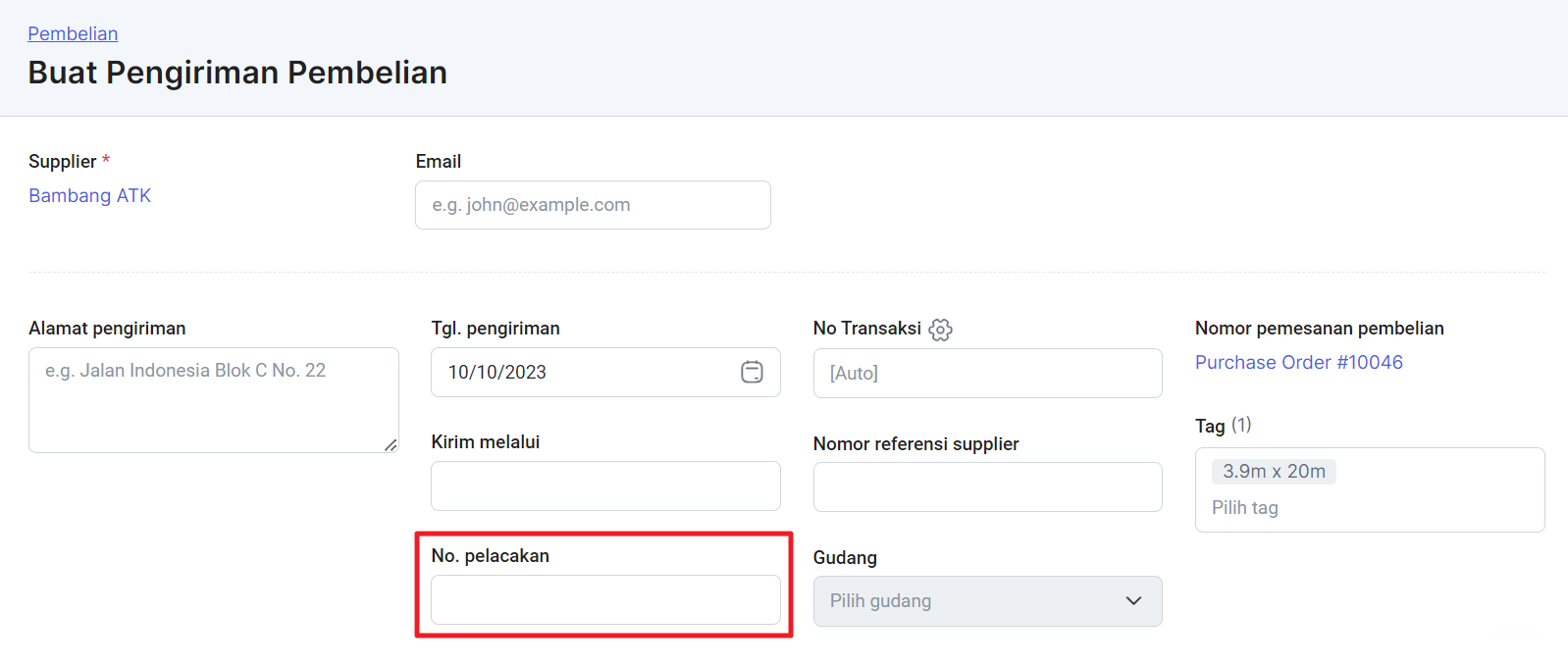Focus the Kirim melalui input box
Image resolution: width=1568 pixels, height=665 pixels.
[x=605, y=486]
